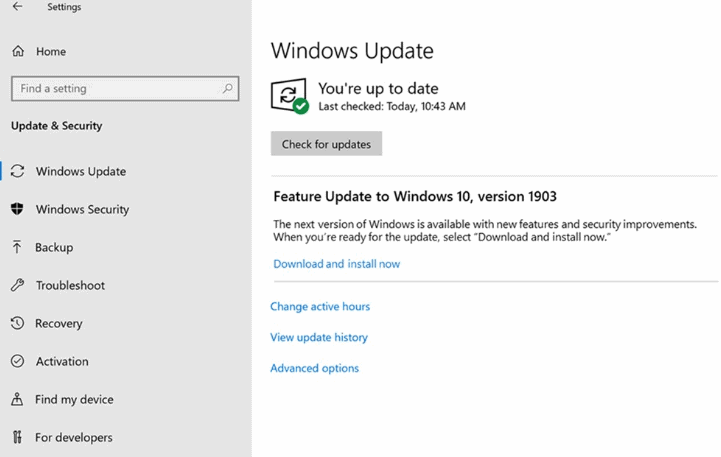Open Activation settings
The image size is (721, 457).
click(62, 361)
